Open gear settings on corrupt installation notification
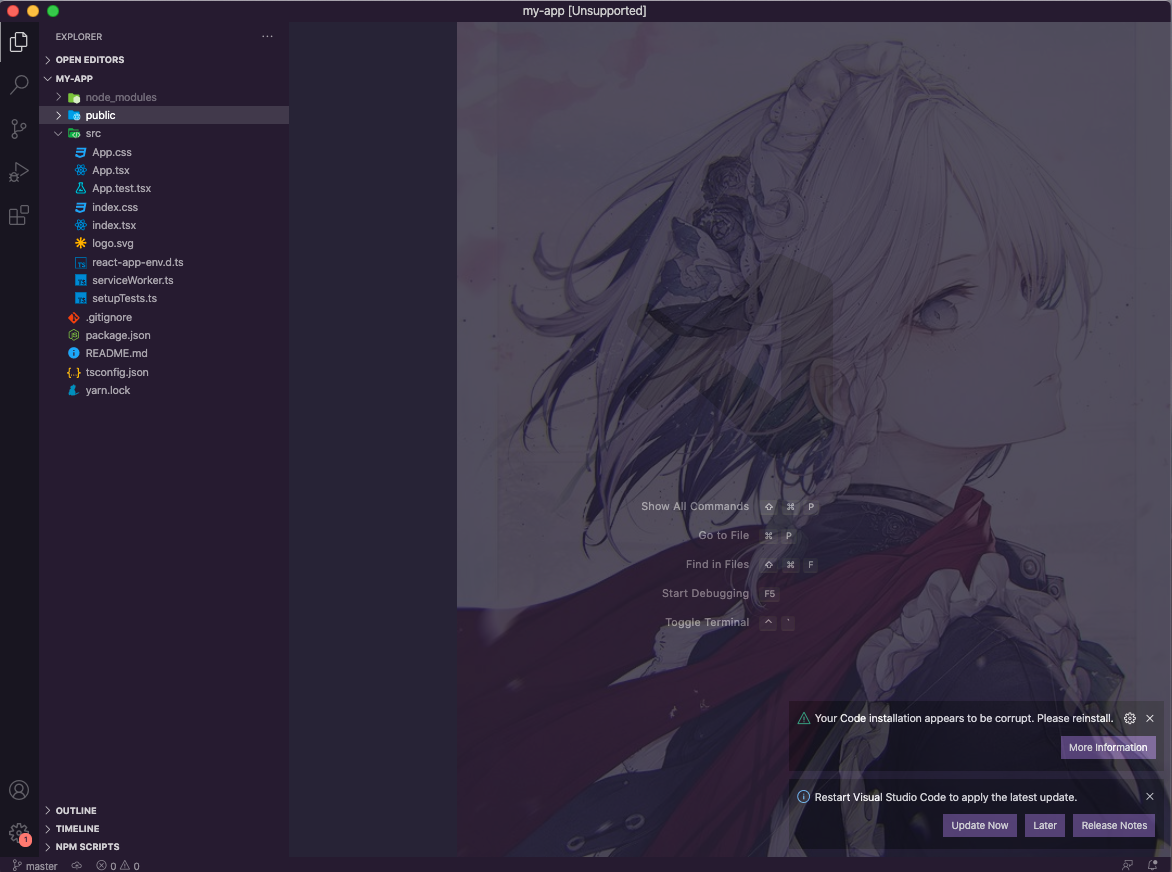 point(1129,718)
